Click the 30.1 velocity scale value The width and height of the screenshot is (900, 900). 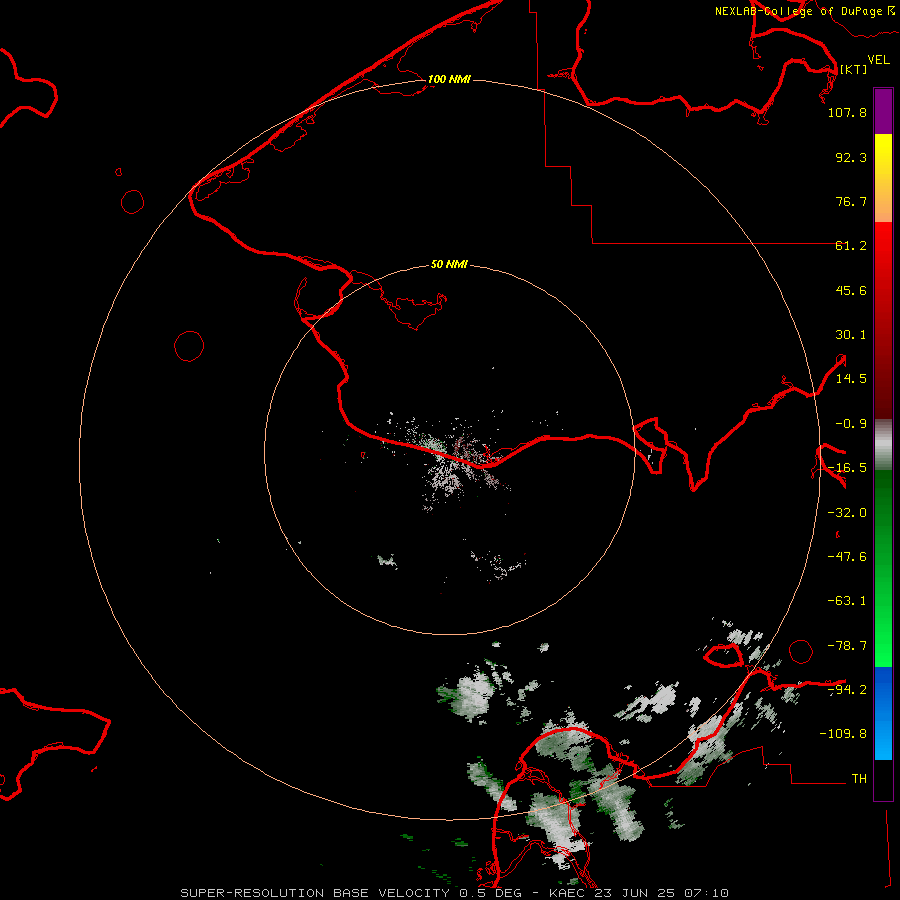coord(851,335)
